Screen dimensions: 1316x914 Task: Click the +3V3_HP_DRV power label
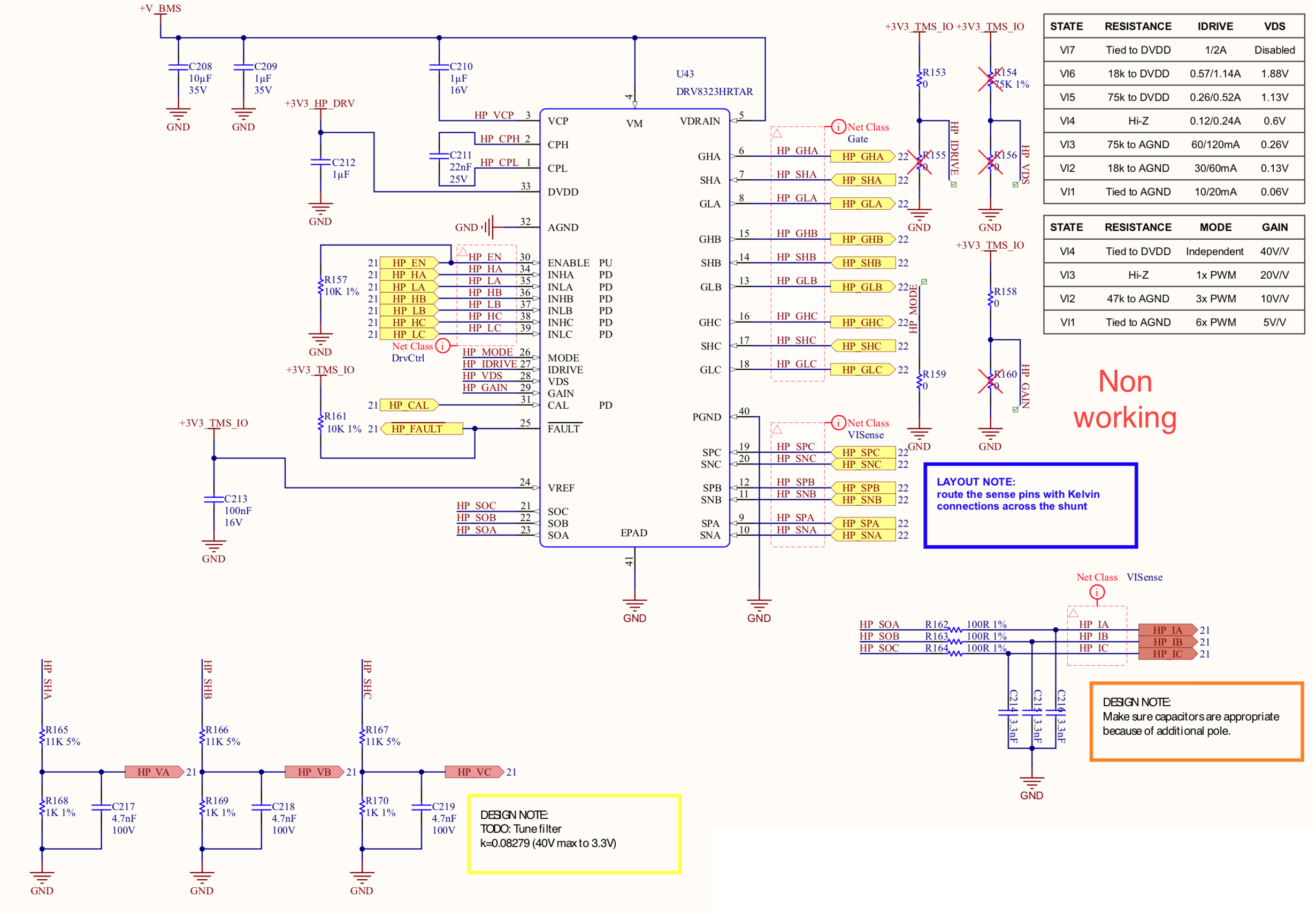(319, 104)
